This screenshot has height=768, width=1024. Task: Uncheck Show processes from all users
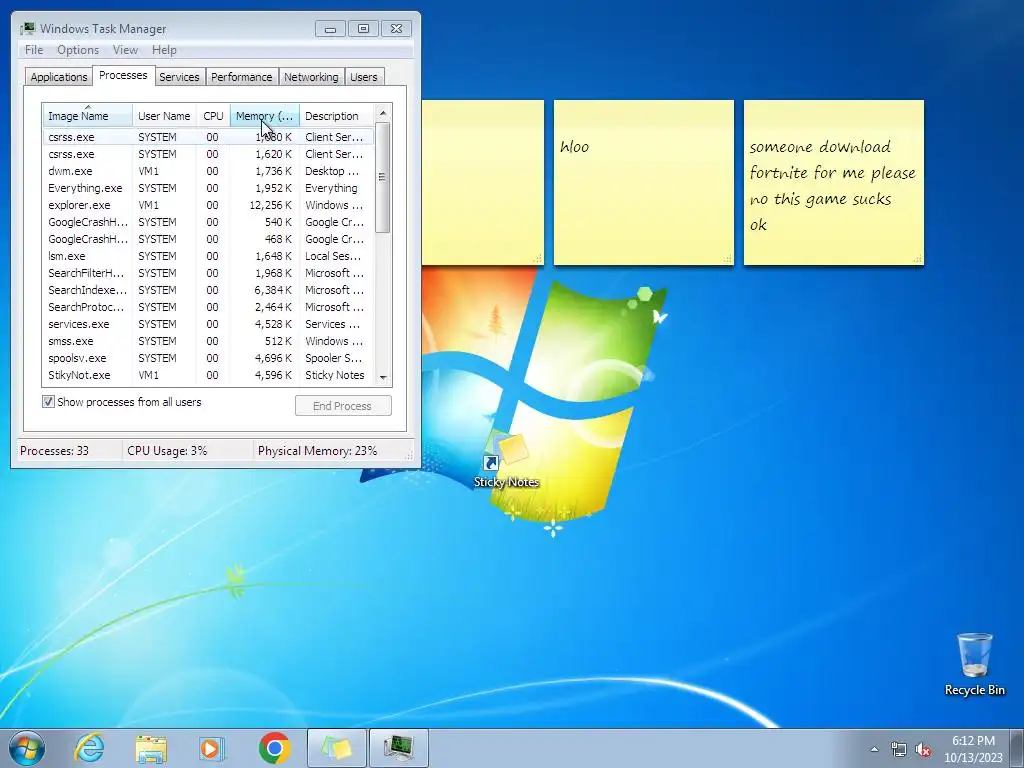pyautogui.click(x=48, y=402)
